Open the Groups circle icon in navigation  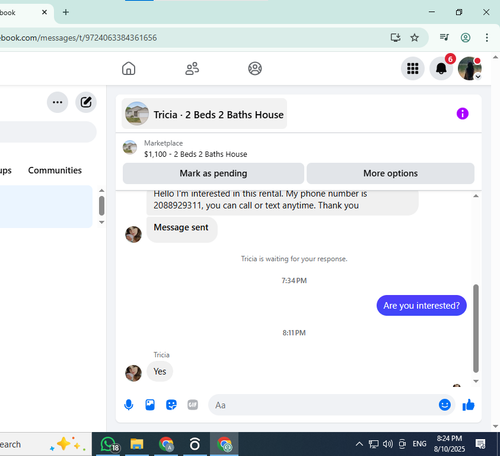click(255, 68)
